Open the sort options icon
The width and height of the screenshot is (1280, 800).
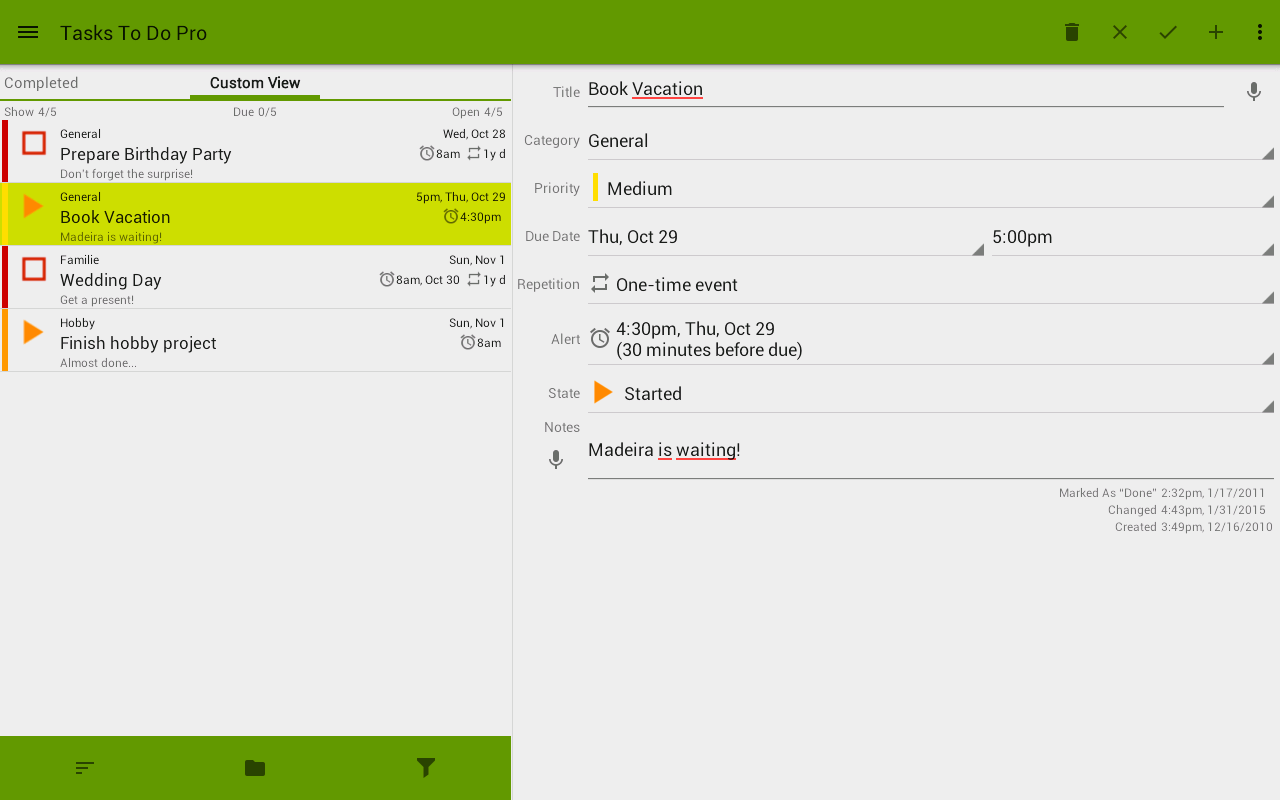pos(85,768)
